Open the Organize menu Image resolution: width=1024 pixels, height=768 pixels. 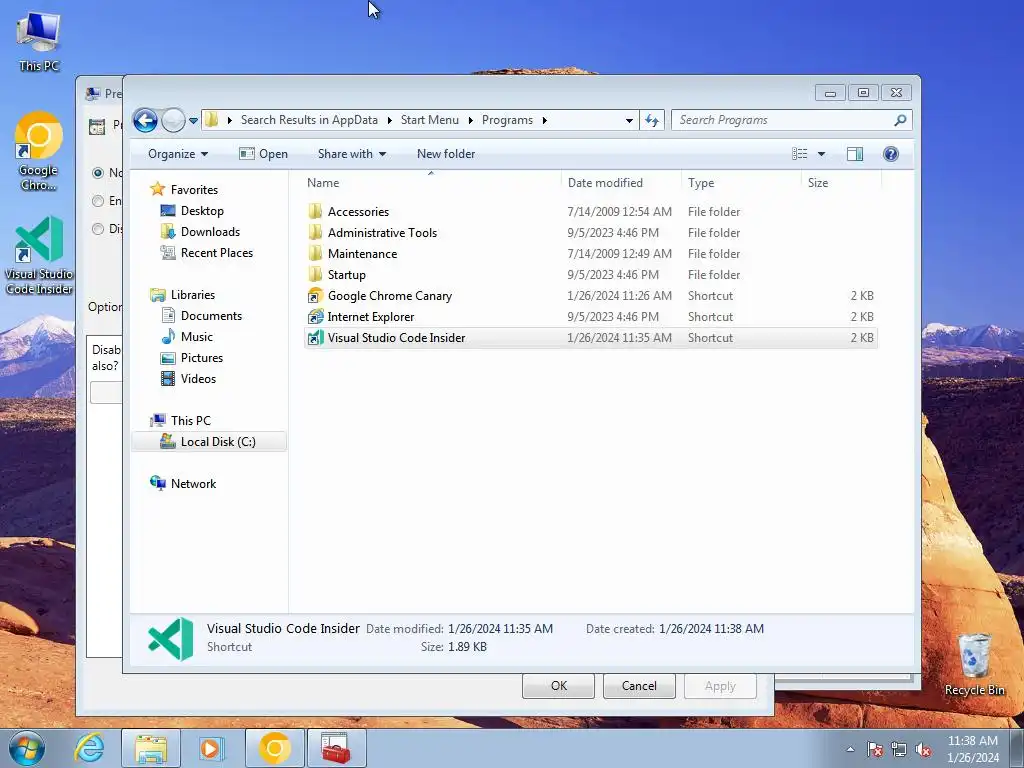178,154
